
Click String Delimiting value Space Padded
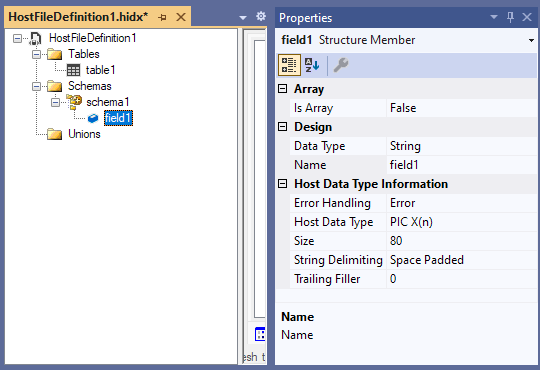(461, 260)
